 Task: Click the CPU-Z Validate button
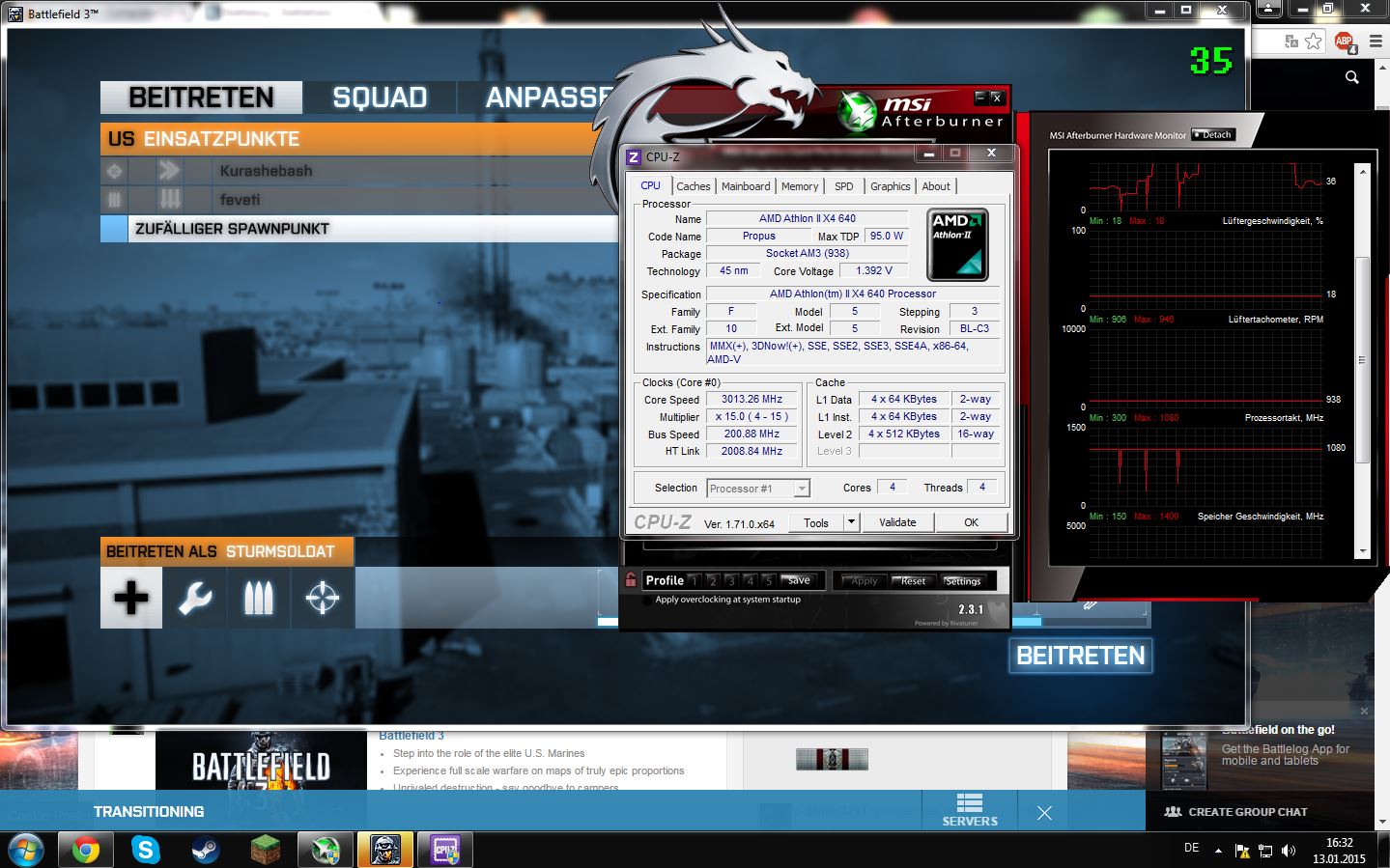[x=897, y=522]
